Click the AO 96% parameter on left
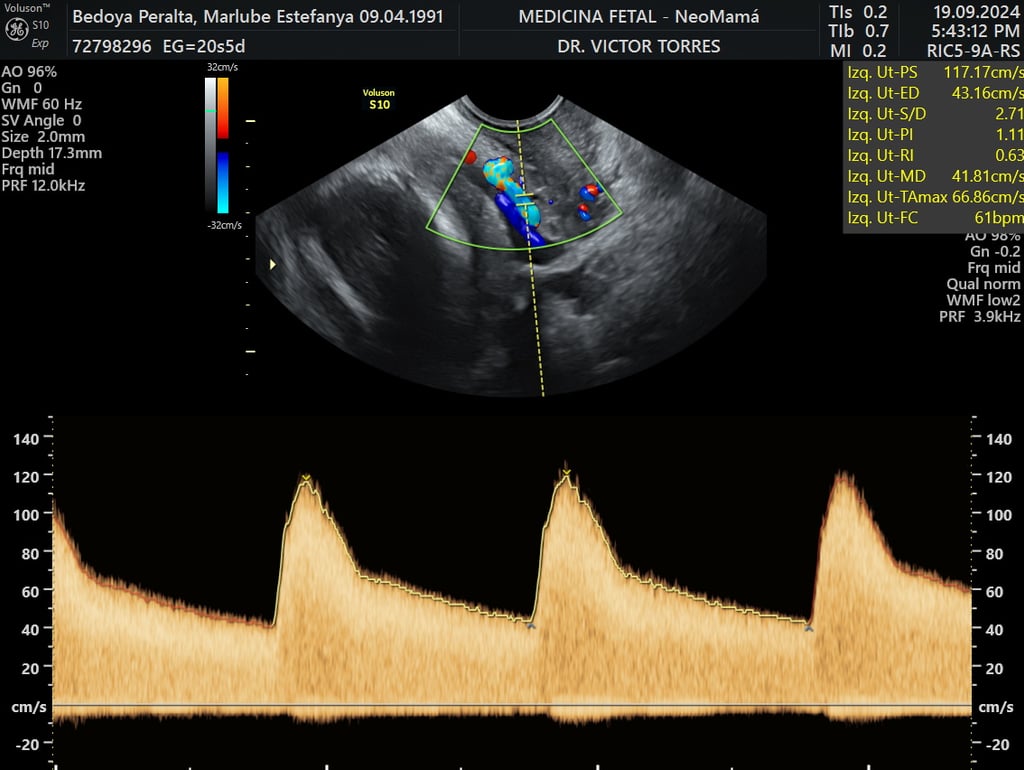This screenshot has width=1024, height=770. tap(29, 72)
